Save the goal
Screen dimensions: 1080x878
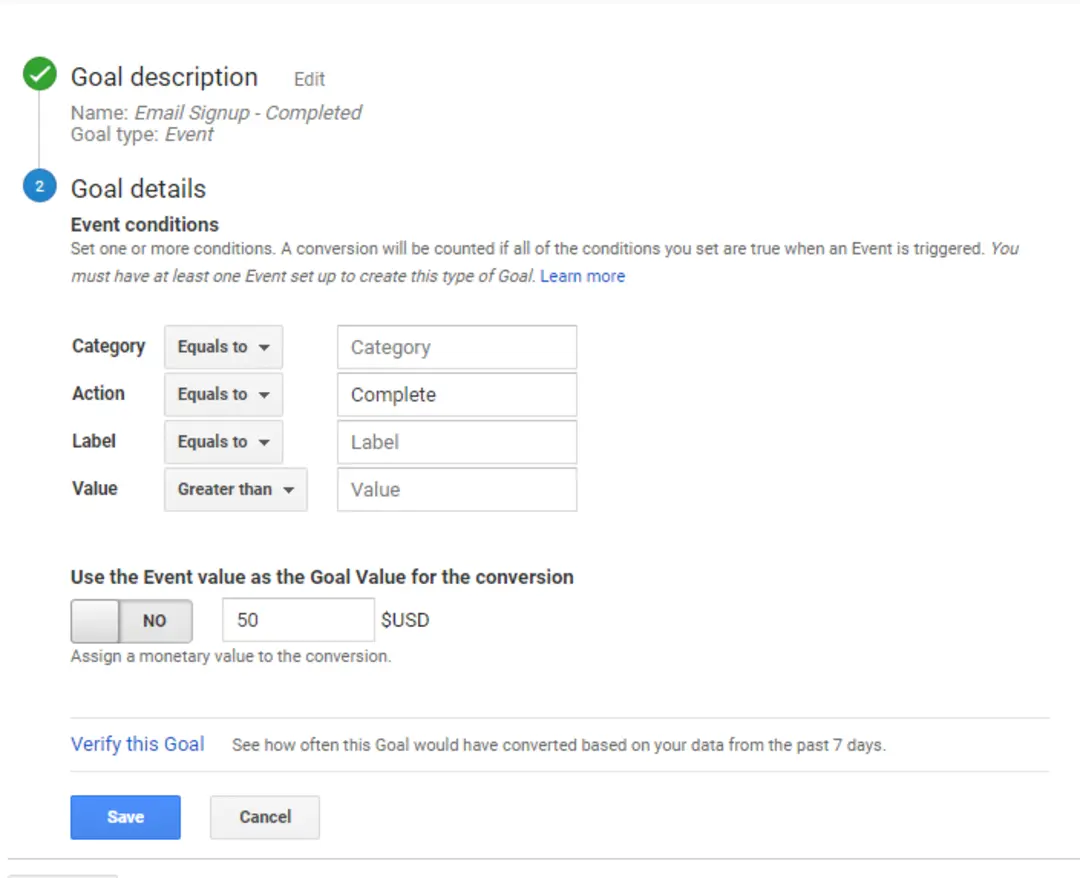125,817
